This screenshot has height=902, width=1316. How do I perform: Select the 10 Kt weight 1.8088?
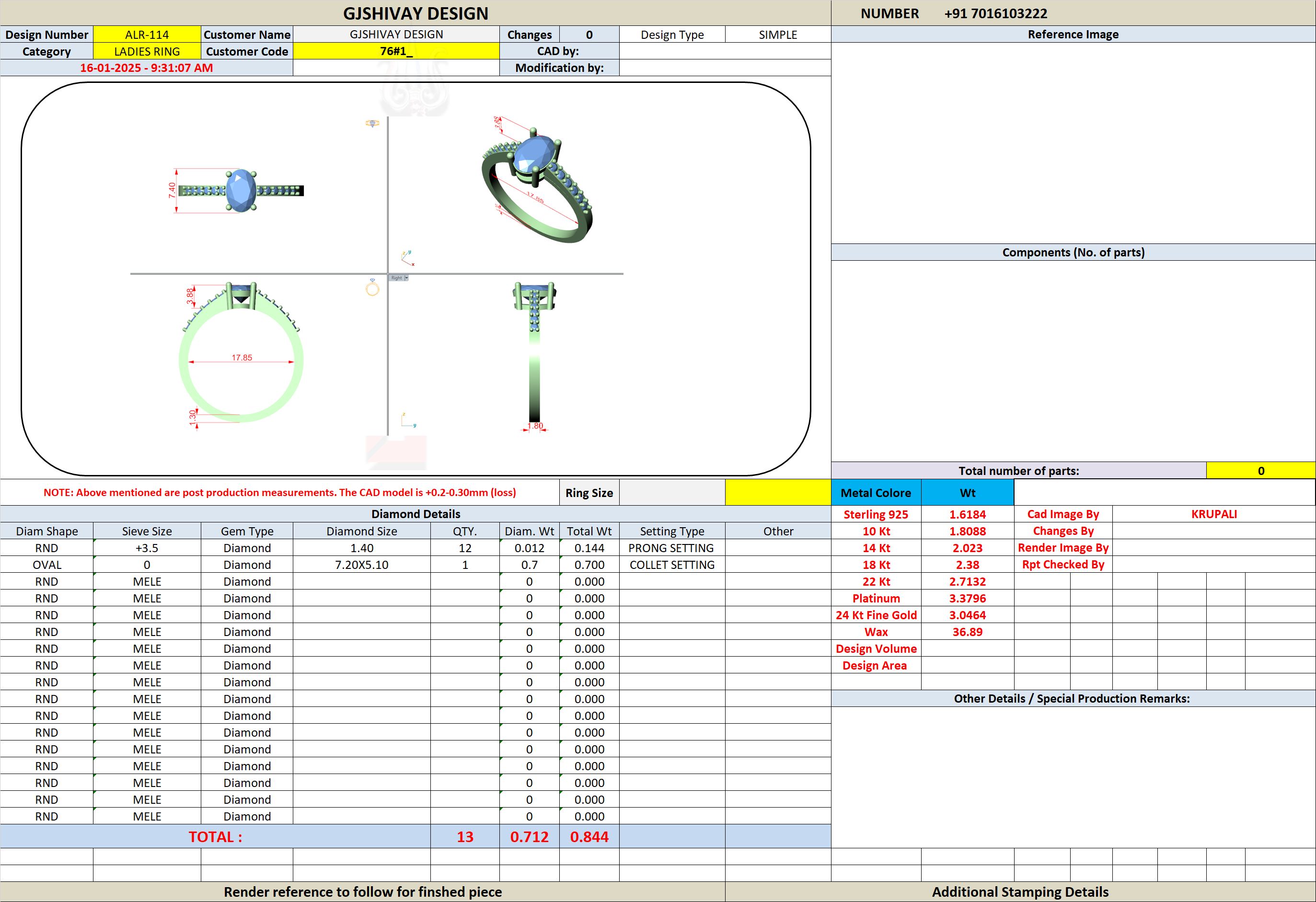click(968, 531)
